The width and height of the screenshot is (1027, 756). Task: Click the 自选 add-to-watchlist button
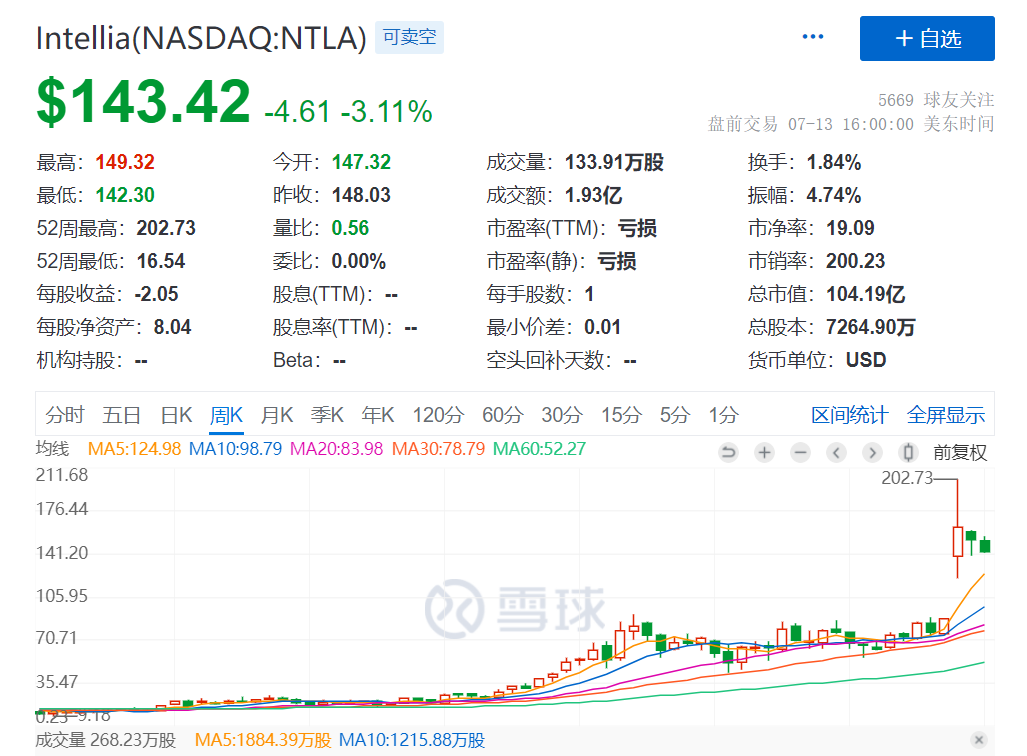click(x=927, y=39)
